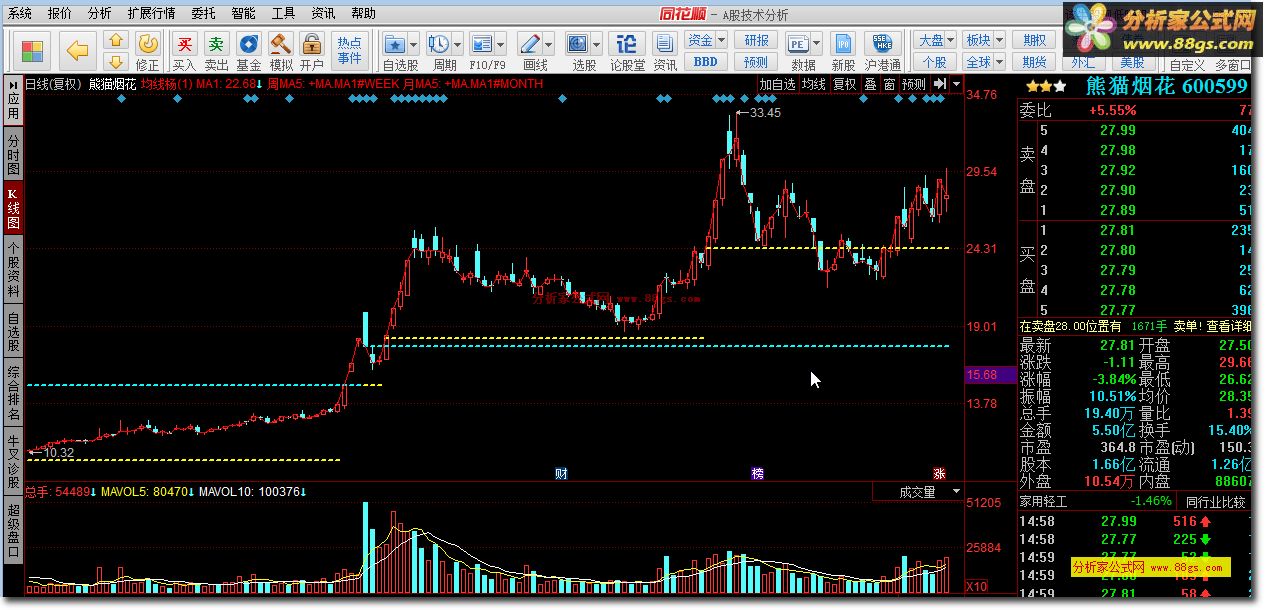Expand the 周期 period dropdown arrow

[x=457, y=44]
